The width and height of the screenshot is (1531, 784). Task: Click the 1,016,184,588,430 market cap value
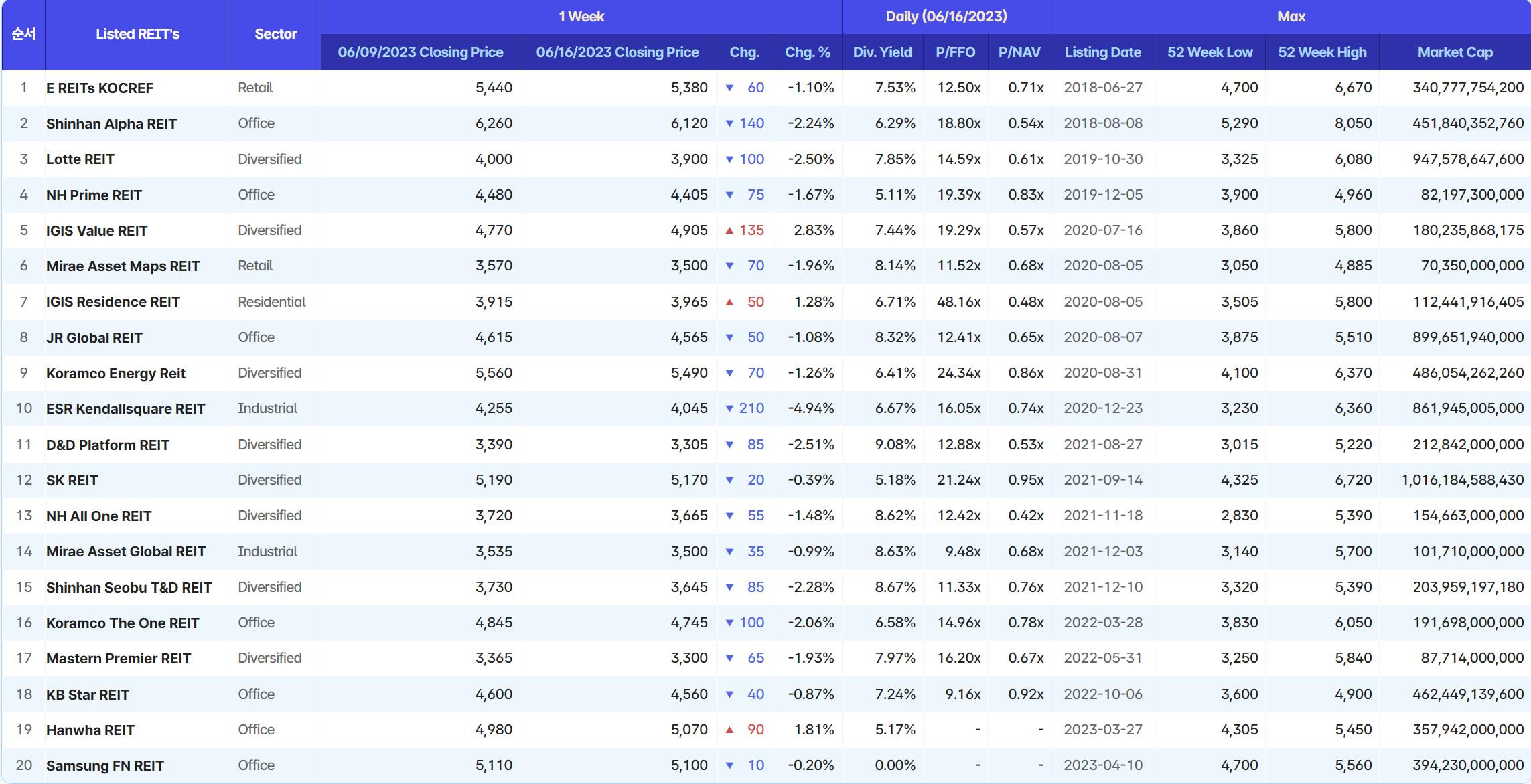coord(1463,480)
